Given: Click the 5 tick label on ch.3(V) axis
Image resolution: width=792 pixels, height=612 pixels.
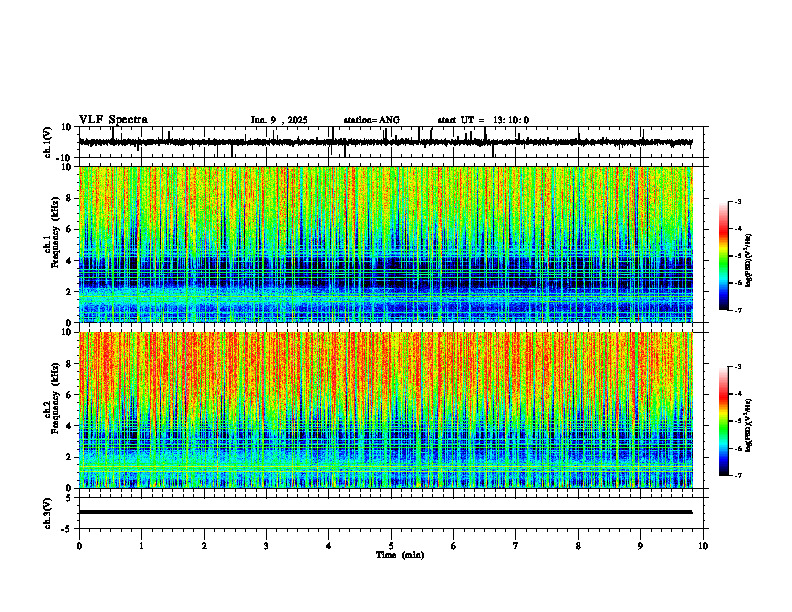Looking at the screenshot, I should [x=69, y=498].
